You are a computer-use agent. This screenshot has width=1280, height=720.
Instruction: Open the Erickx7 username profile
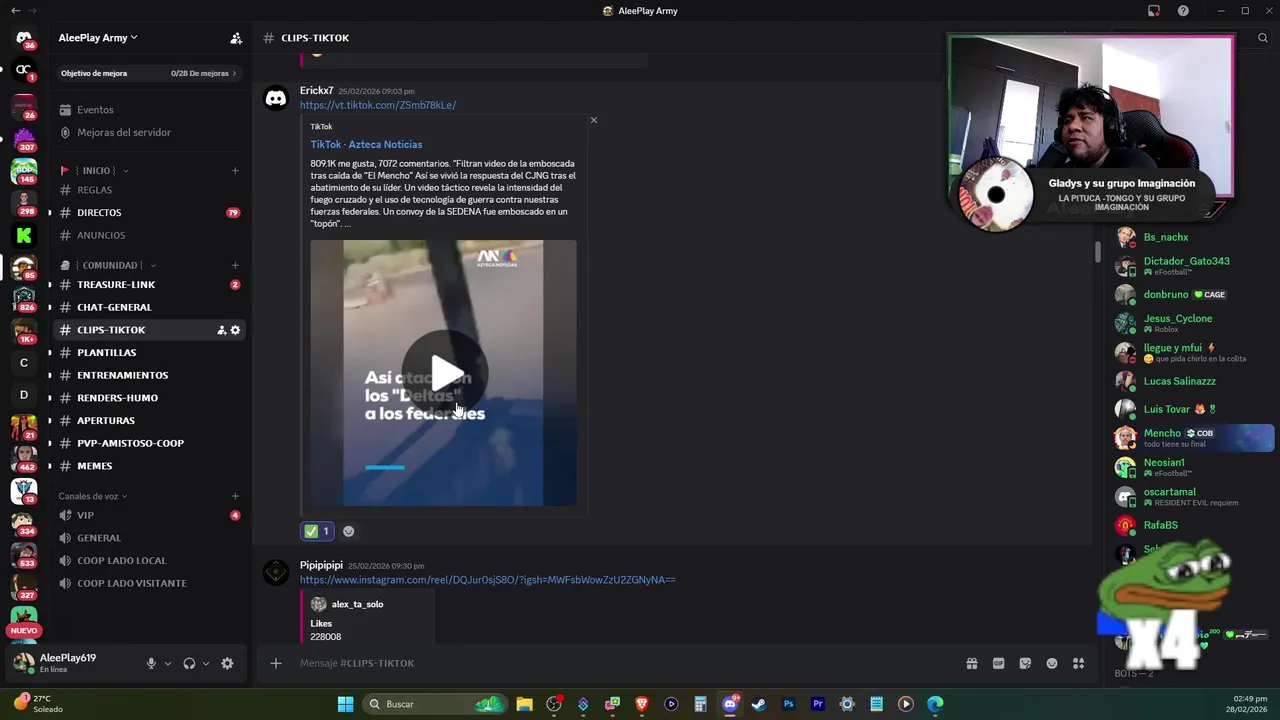316,90
